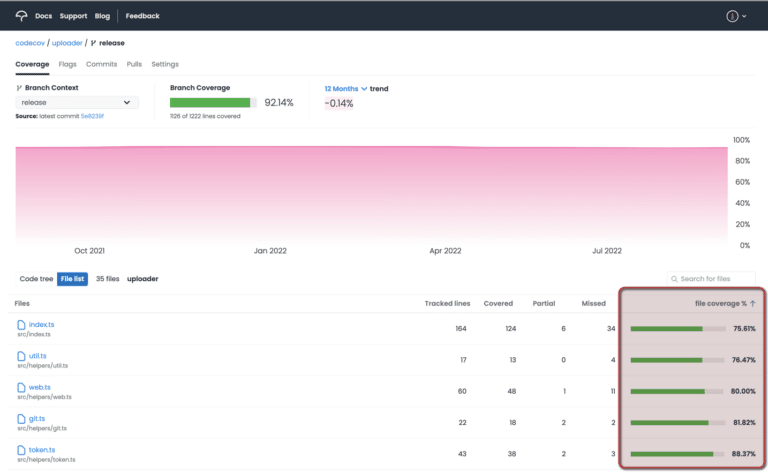Click the magnifier icon in file search

pos(674,278)
